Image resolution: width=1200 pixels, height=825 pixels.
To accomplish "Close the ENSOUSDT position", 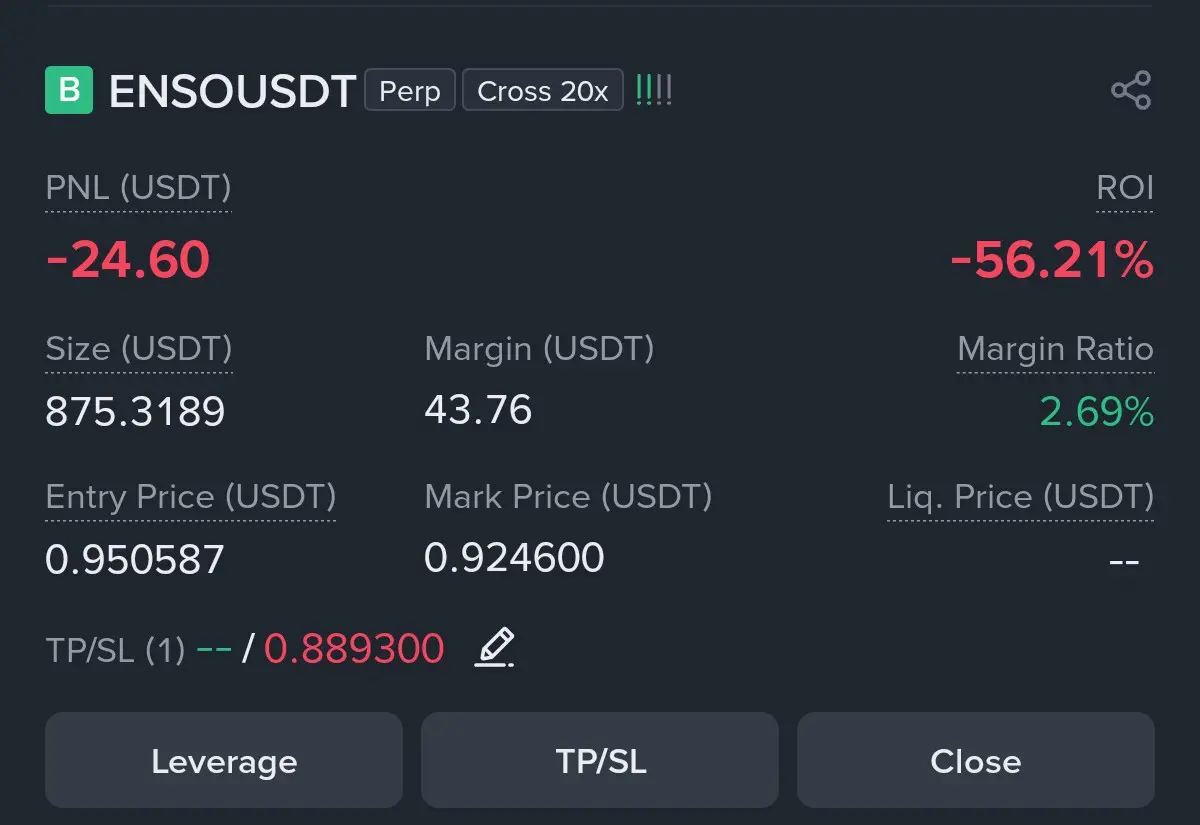I will pyautogui.click(x=976, y=761).
